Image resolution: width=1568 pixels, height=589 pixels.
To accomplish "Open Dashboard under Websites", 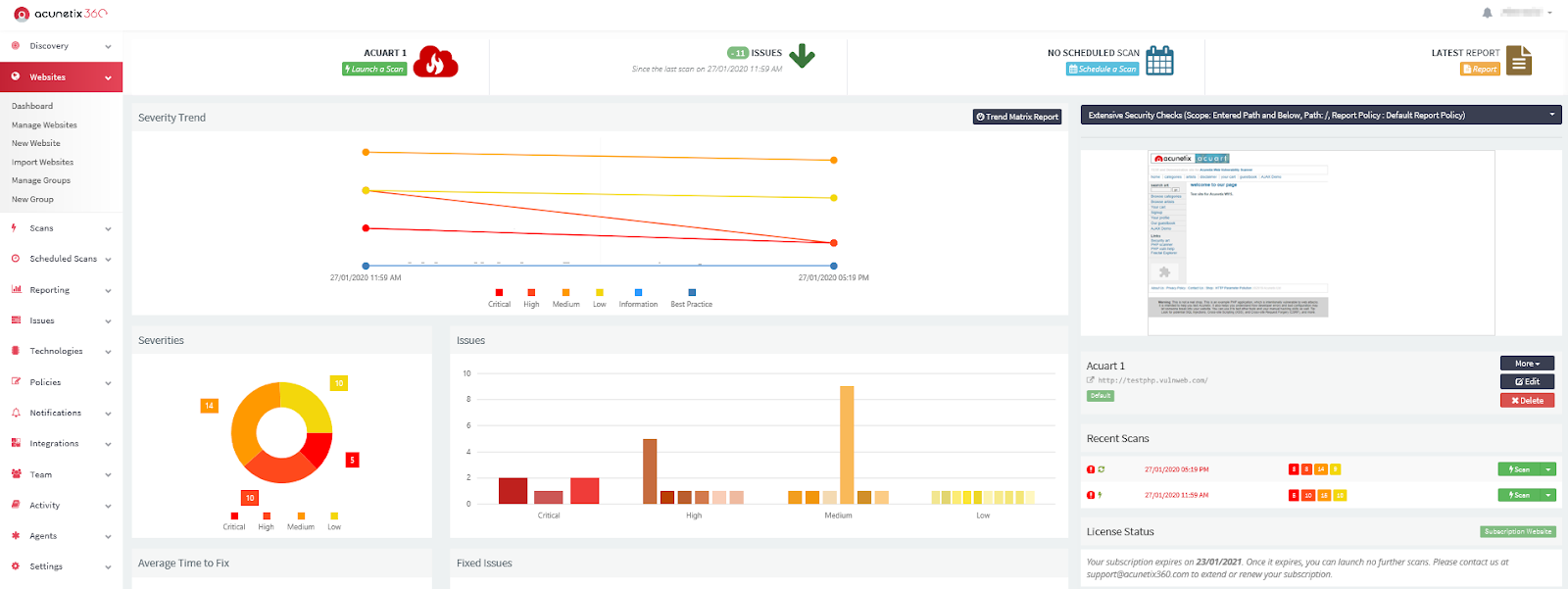I will [32, 106].
